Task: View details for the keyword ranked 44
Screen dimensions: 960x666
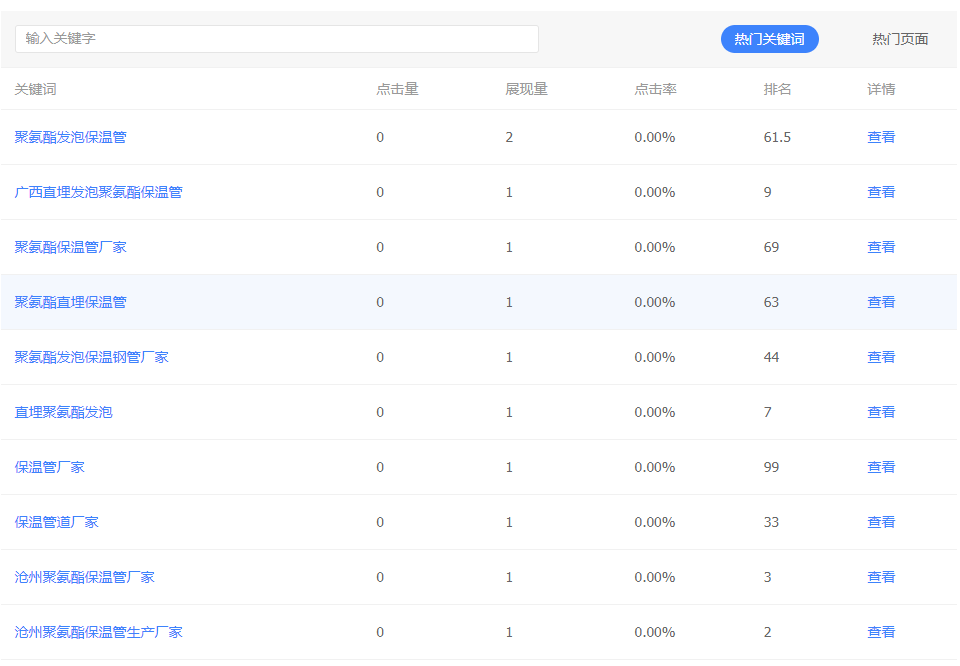Action: (x=880, y=357)
